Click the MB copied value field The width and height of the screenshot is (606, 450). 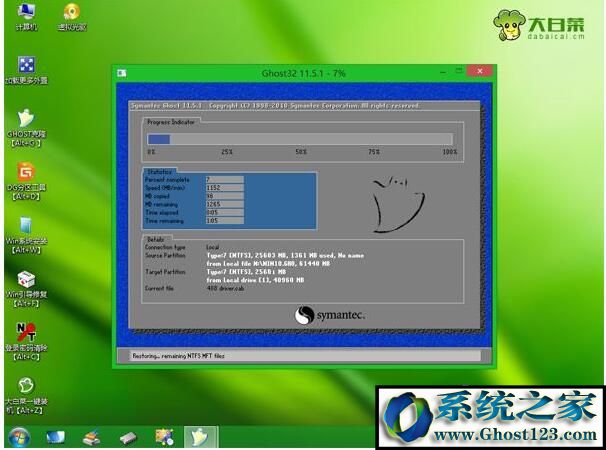point(225,196)
